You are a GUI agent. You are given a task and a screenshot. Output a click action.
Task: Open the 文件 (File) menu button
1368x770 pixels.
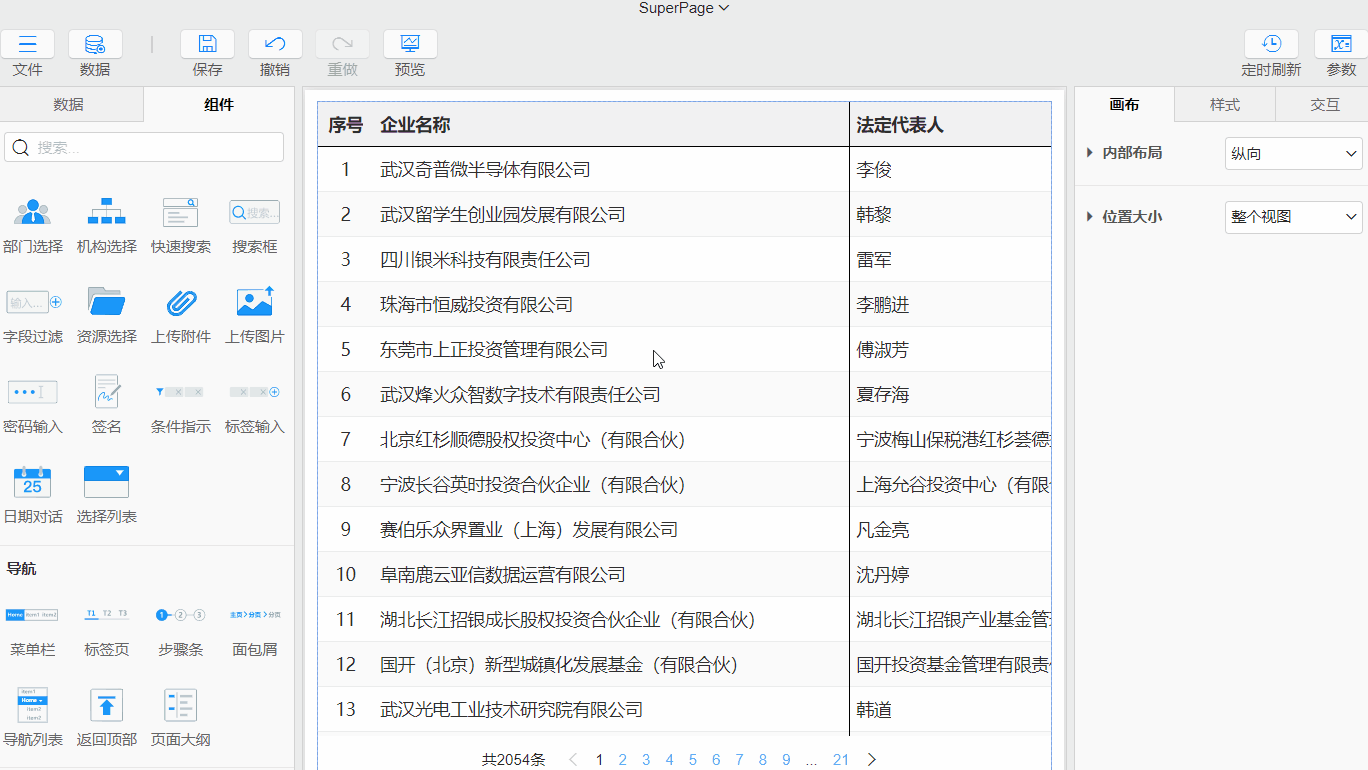pos(28,44)
